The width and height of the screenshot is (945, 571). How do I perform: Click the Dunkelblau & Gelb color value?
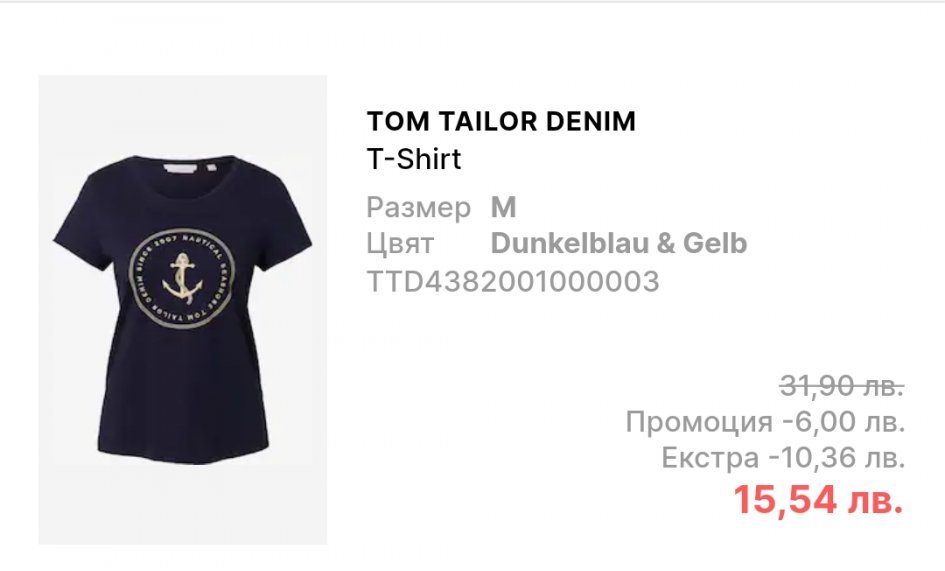pyautogui.click(x=619, y=244)
